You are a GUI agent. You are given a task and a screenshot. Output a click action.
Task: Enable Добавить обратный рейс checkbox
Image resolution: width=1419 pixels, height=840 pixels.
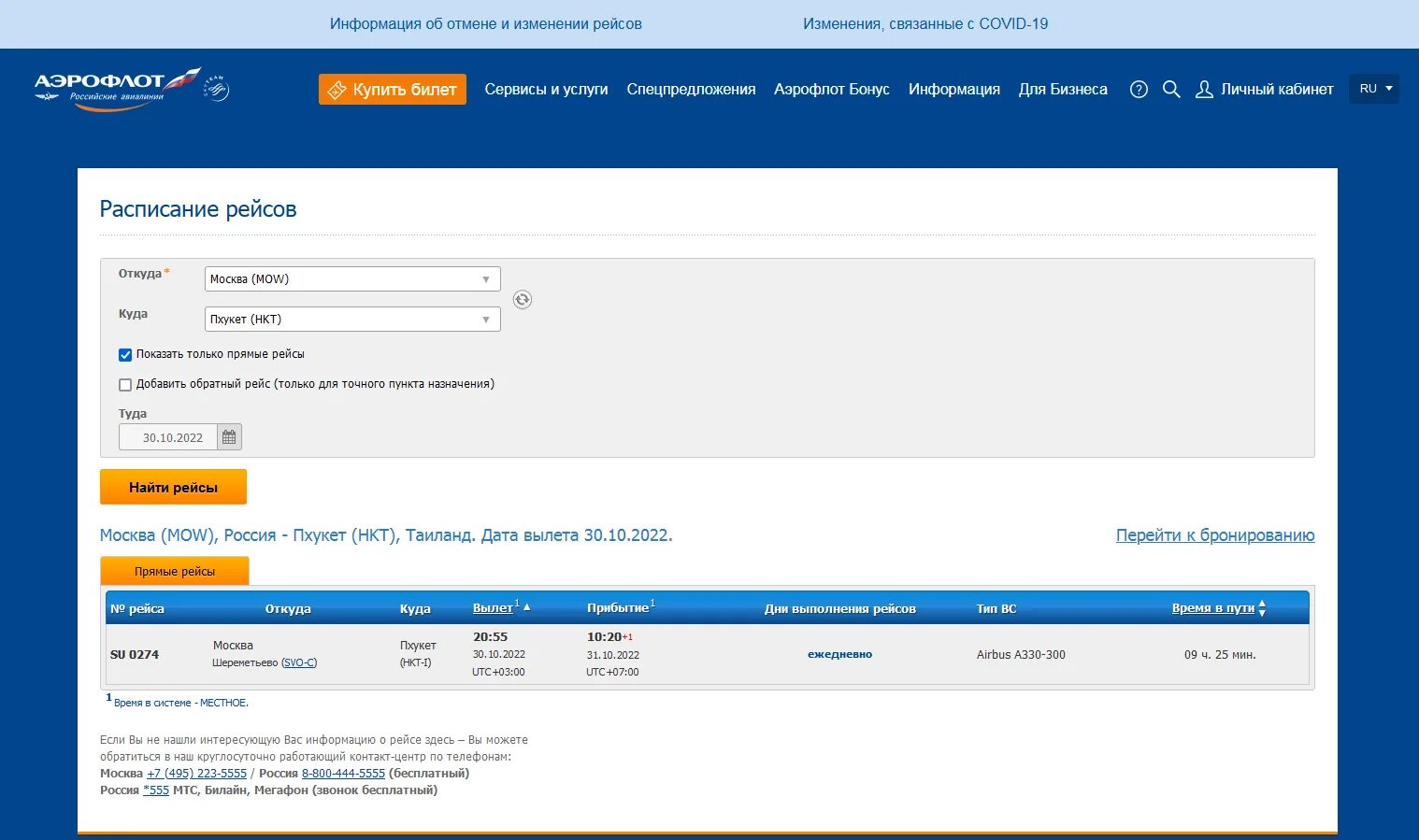click(x=125, y=385)
